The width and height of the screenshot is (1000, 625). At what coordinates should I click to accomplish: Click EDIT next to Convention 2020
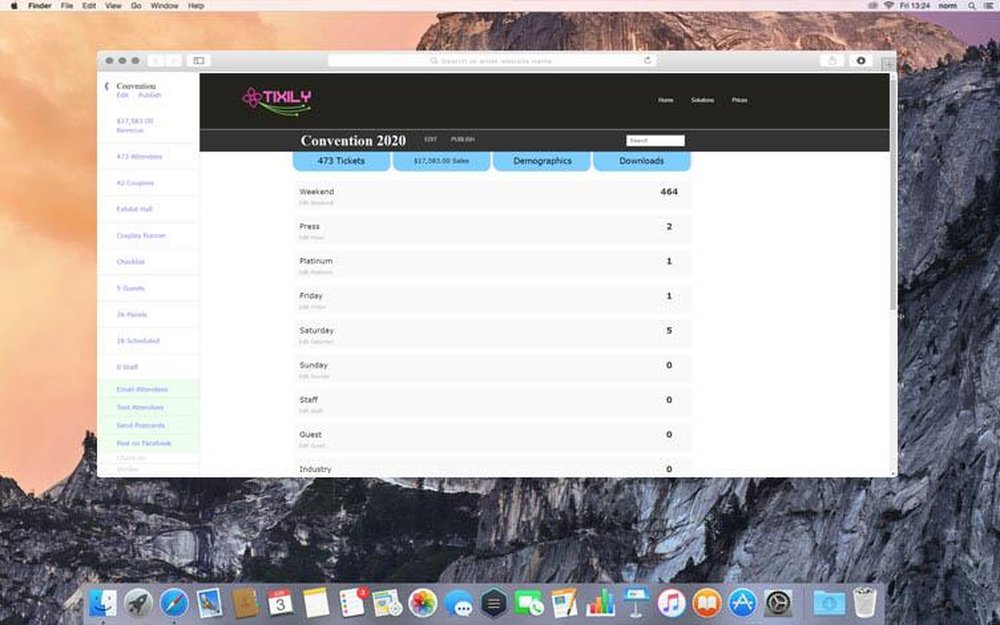pyautogui.click(x=430, y=139)
